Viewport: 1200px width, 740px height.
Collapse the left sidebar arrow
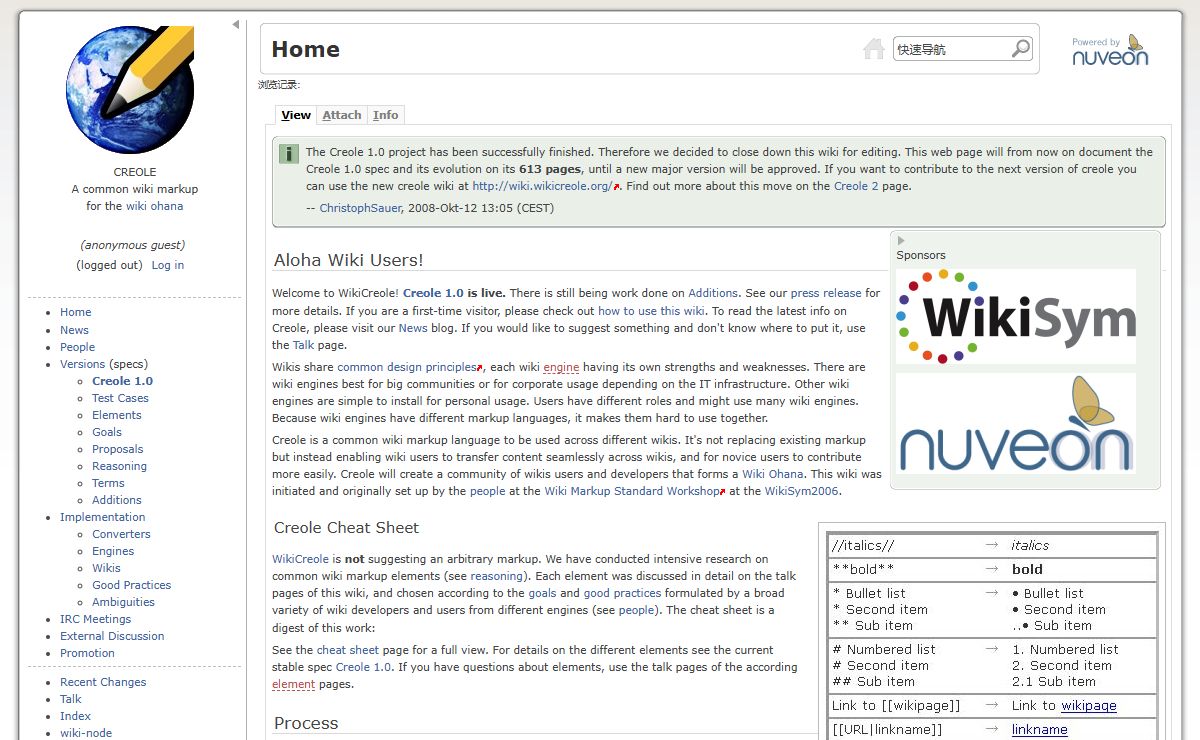(x=236, y=24)
